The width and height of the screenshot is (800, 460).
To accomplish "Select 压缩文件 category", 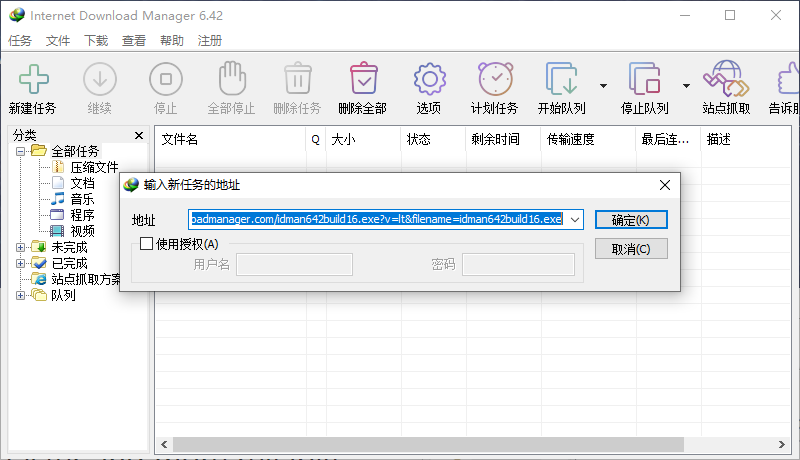I will [x=94, y=167].
